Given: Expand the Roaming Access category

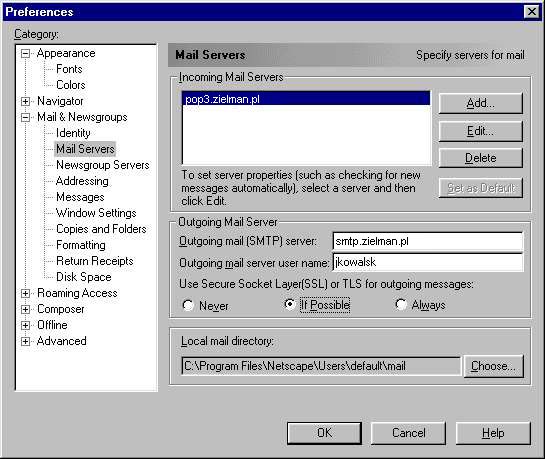Looking at the screenshot, I should [25, 294].
